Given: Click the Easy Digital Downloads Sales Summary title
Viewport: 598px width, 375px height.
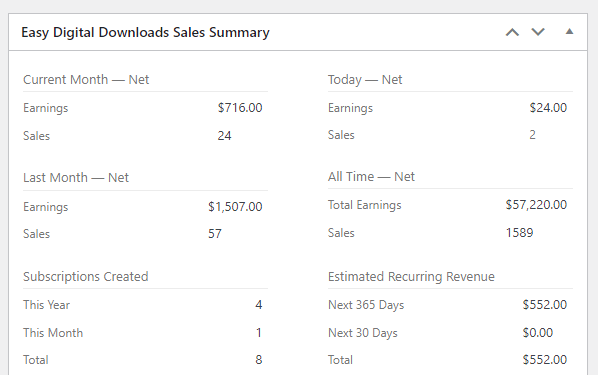Looking at the screenshot, I should click(145, 32).
